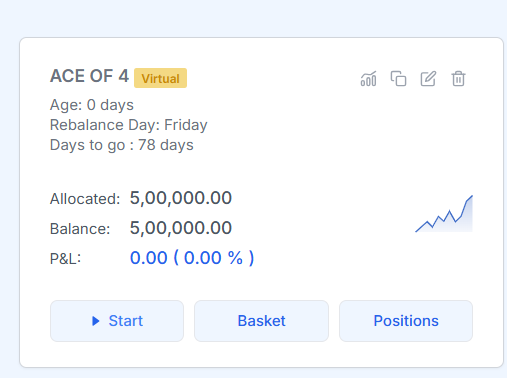
Task: Click the Allocated label
Action: click(x=85, y=199)
